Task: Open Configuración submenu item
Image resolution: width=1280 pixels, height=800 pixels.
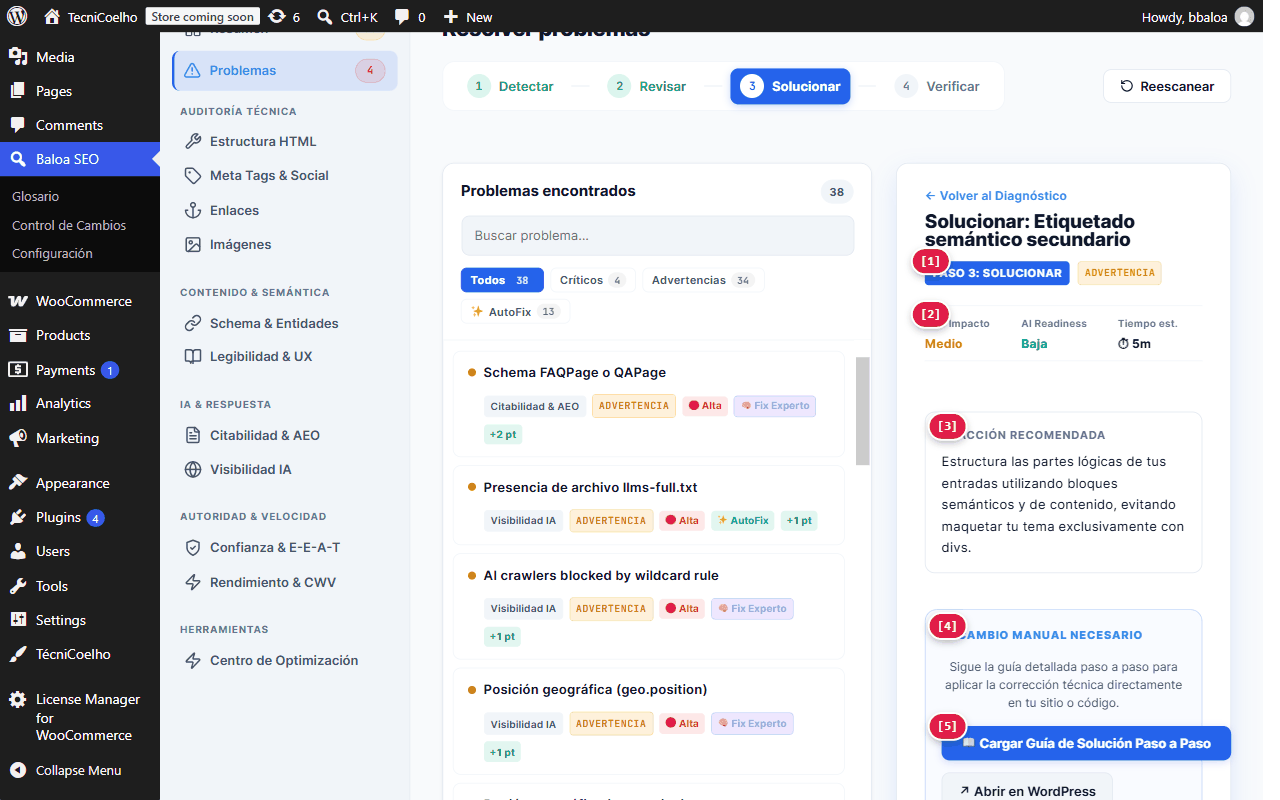Action: click(x=52, y=253)
